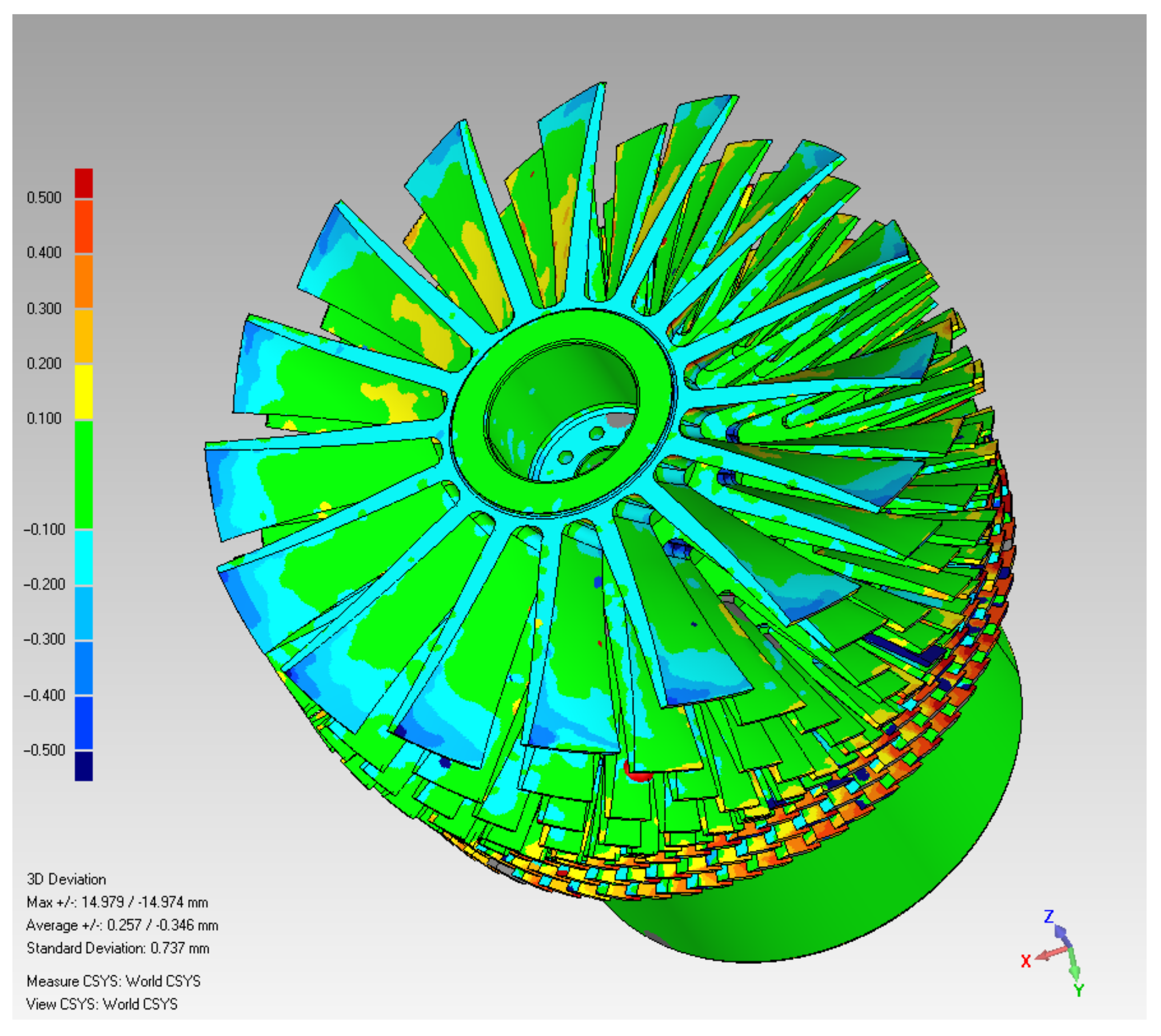
Task: Select the 3D Deviation title text
Action: click(66, 879)
